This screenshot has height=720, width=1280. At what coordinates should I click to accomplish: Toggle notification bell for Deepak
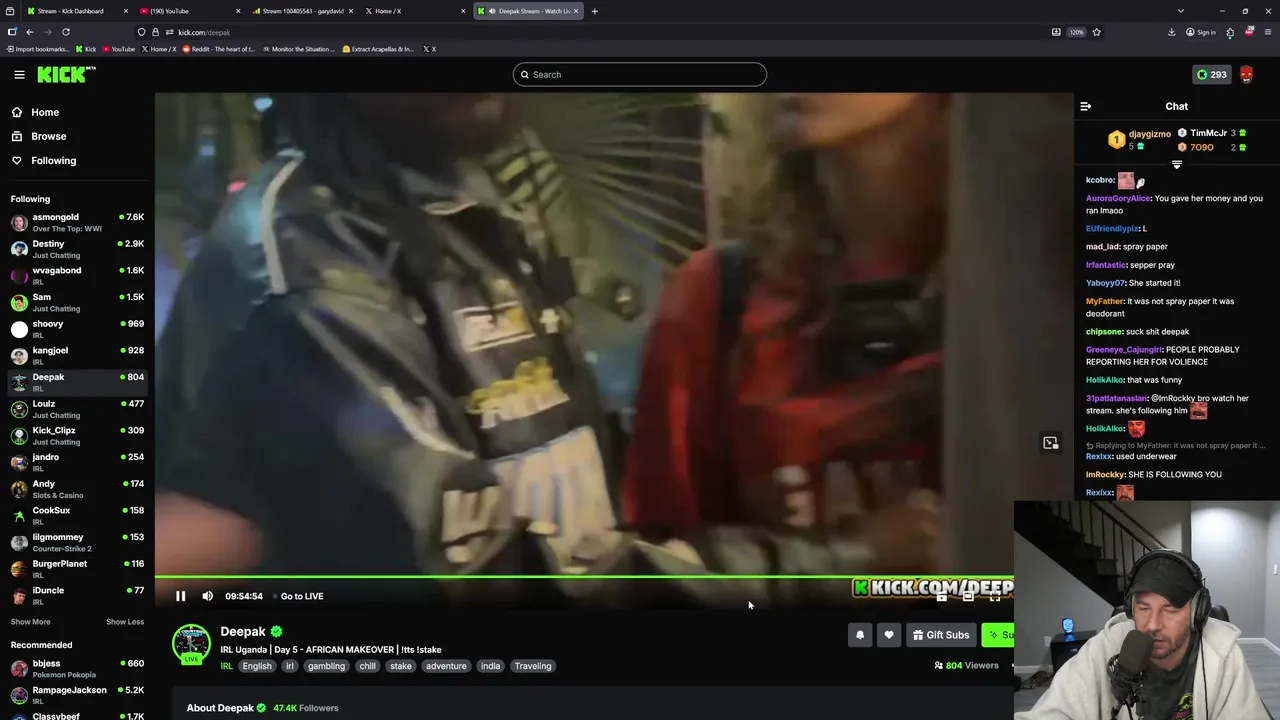860,635
